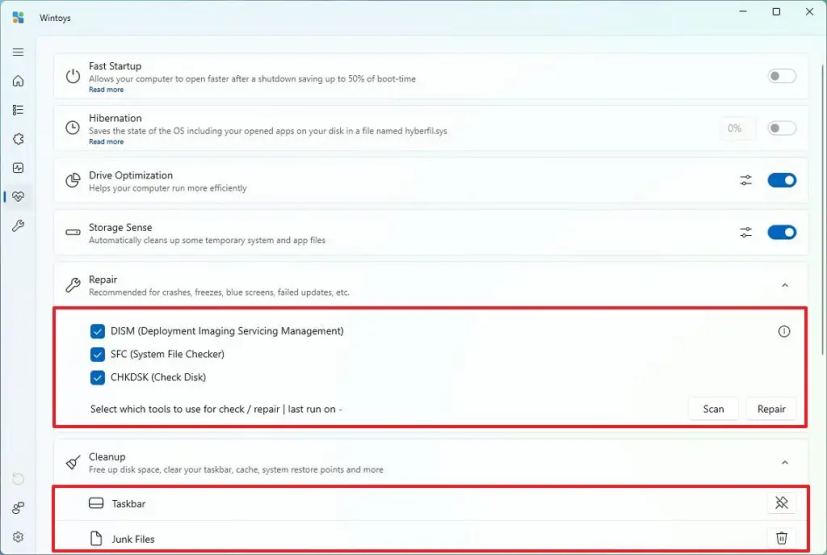
Task: Open the hamburger navigation menu
Action: (18, 52)
